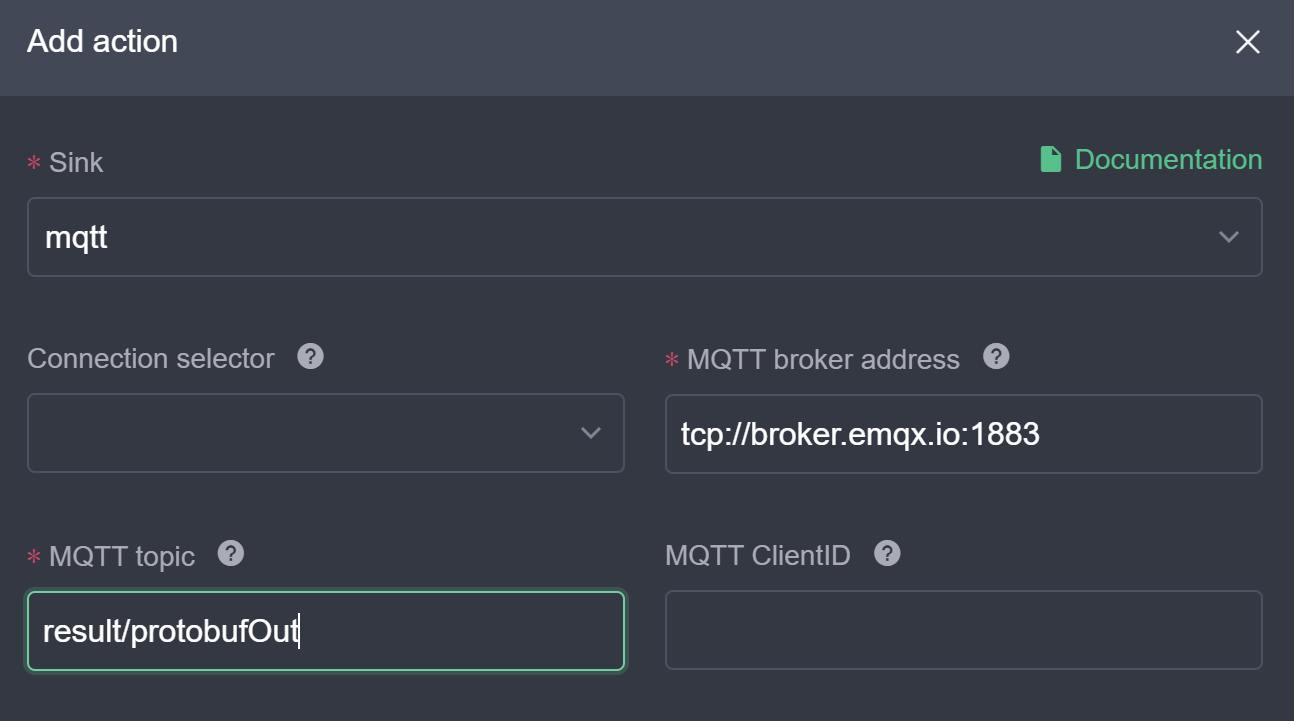This screenshot has width=1294, height=721.
Task: Click into the MQTT topic field
Action: coord(326,631)
